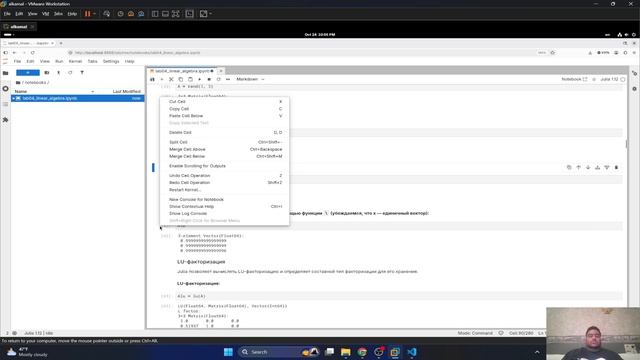Click Restart Kernel in the context menu
The height and width of the screenshot is (360, 640).
[x=225, y=190]
